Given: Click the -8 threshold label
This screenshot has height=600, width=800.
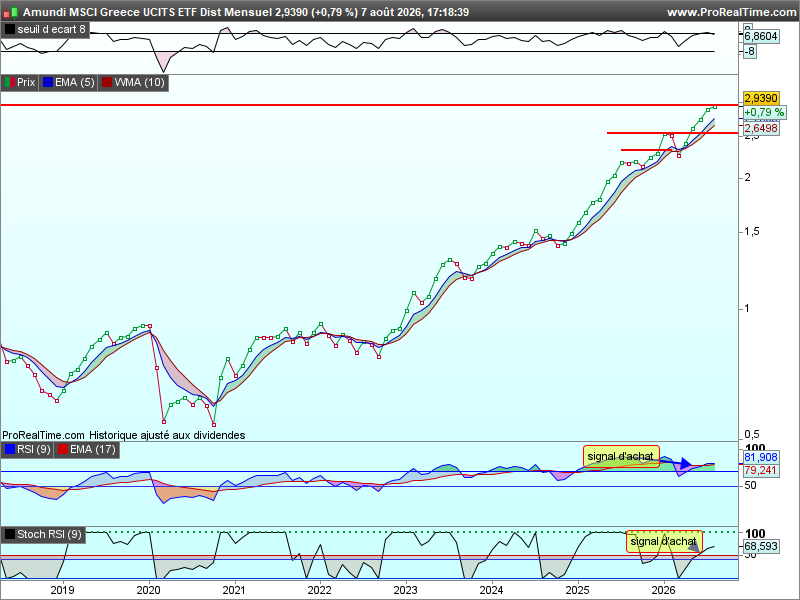Looking at the screenshot, I should point(749,52).
